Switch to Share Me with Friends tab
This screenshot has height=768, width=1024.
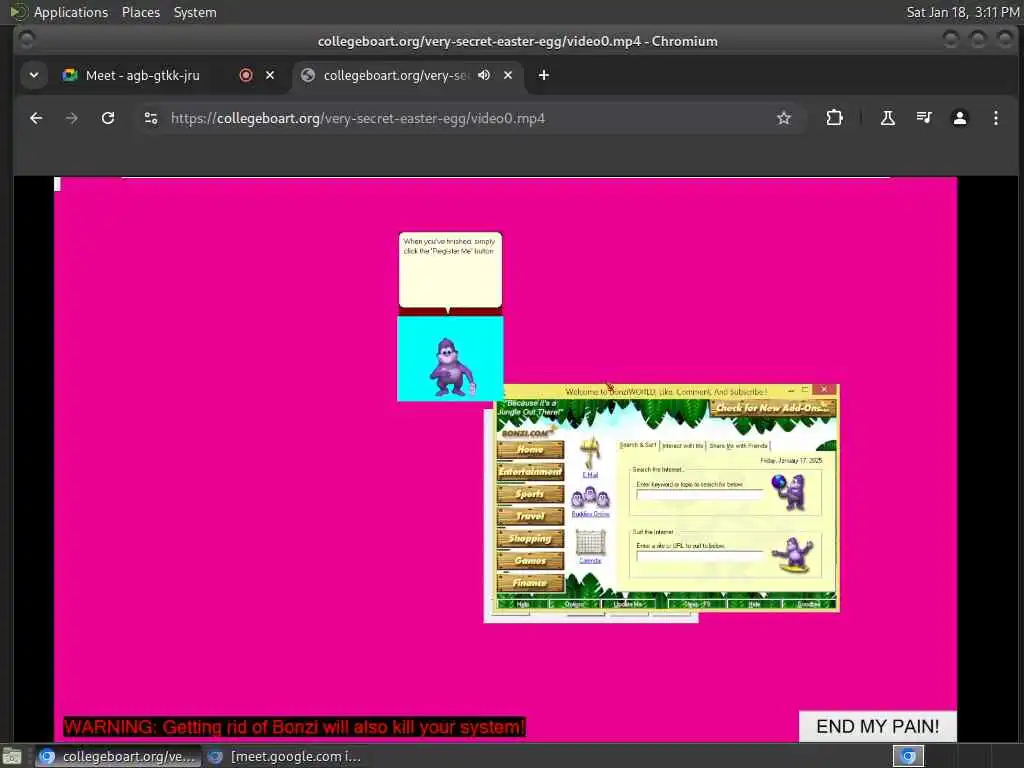[738, 445]
